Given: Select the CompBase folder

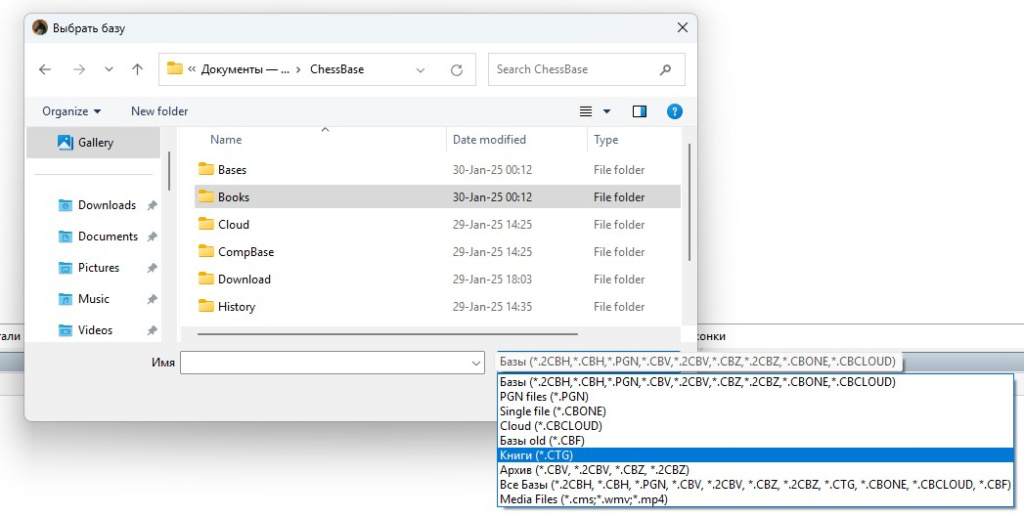Looking at the screenshot, I should pos(438,252).
